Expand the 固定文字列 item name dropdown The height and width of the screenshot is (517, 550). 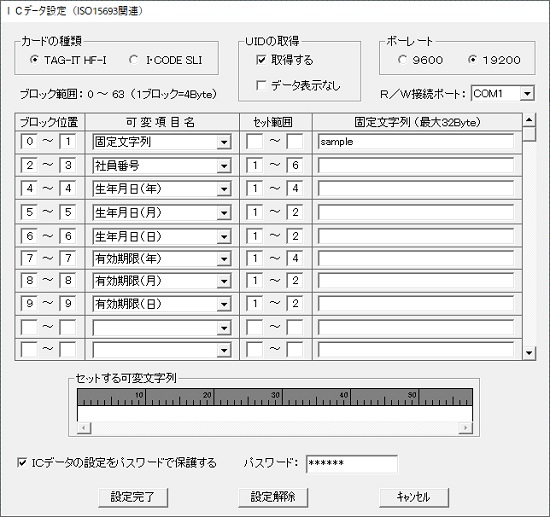click(223, 142)
